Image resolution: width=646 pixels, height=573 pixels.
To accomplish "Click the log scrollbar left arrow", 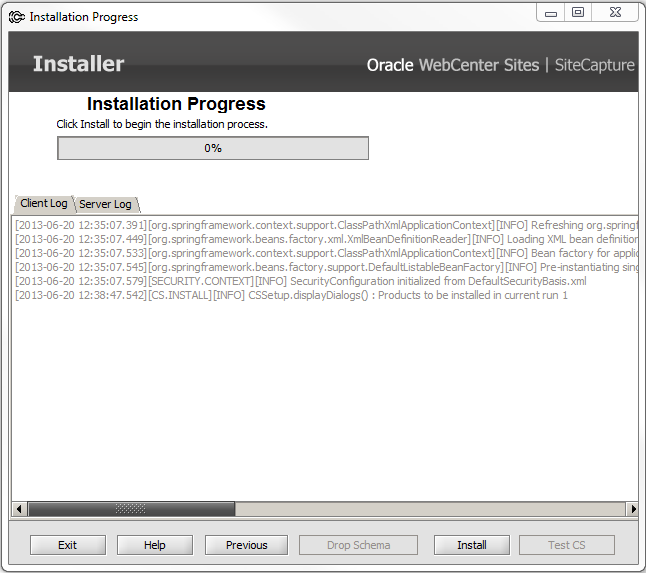I will coord(19,509).
